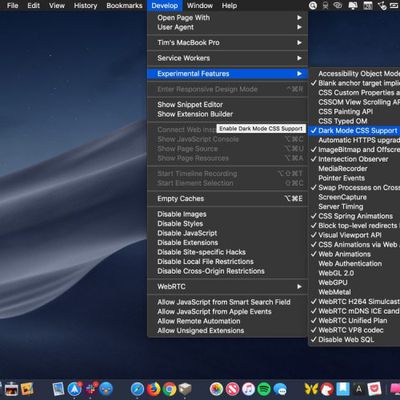The height and width of the screenshot is (400, 400).
Task: Enable CSS Painting API
Action: pyautogui.click(x=354, y=112)
